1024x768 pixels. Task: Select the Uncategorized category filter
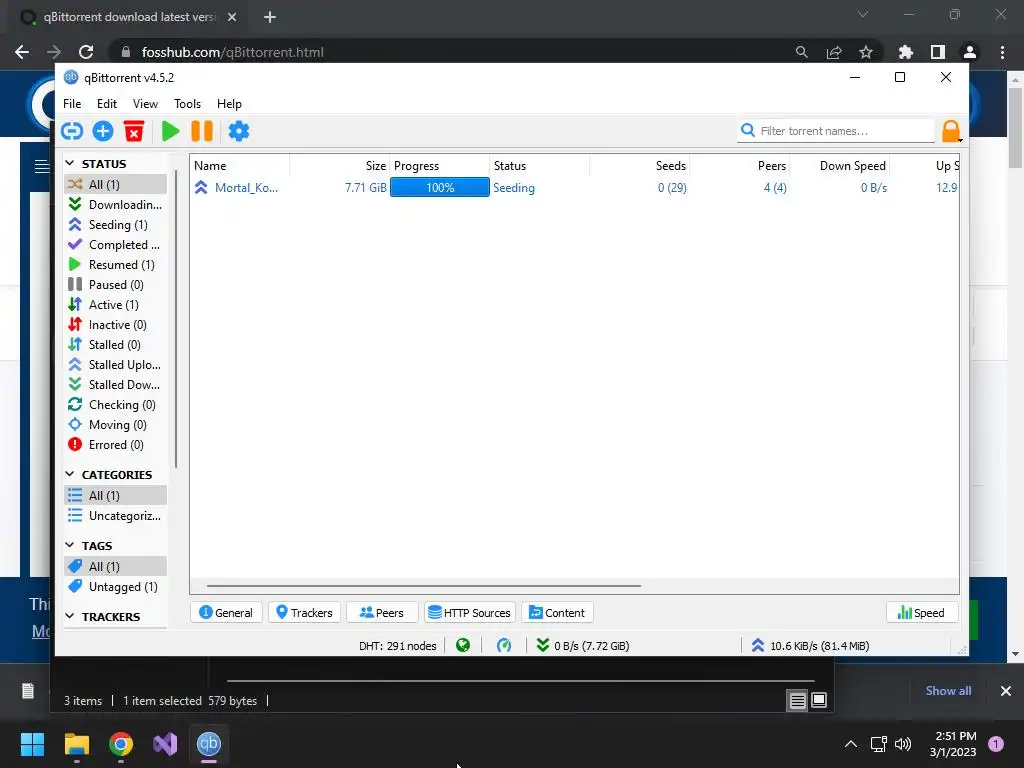[x=116, y=516]
